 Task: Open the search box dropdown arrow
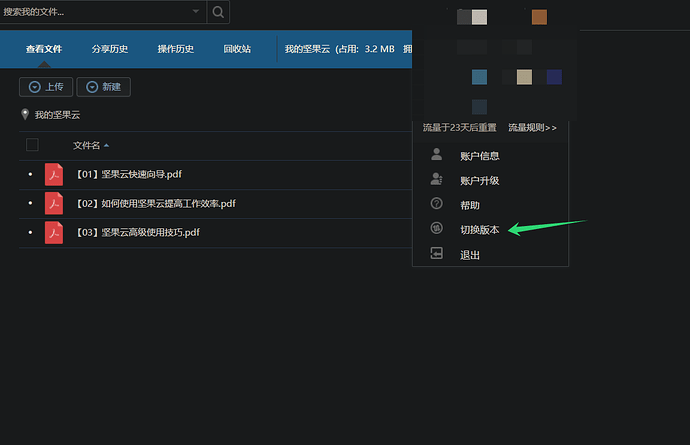tap(196, 11)
